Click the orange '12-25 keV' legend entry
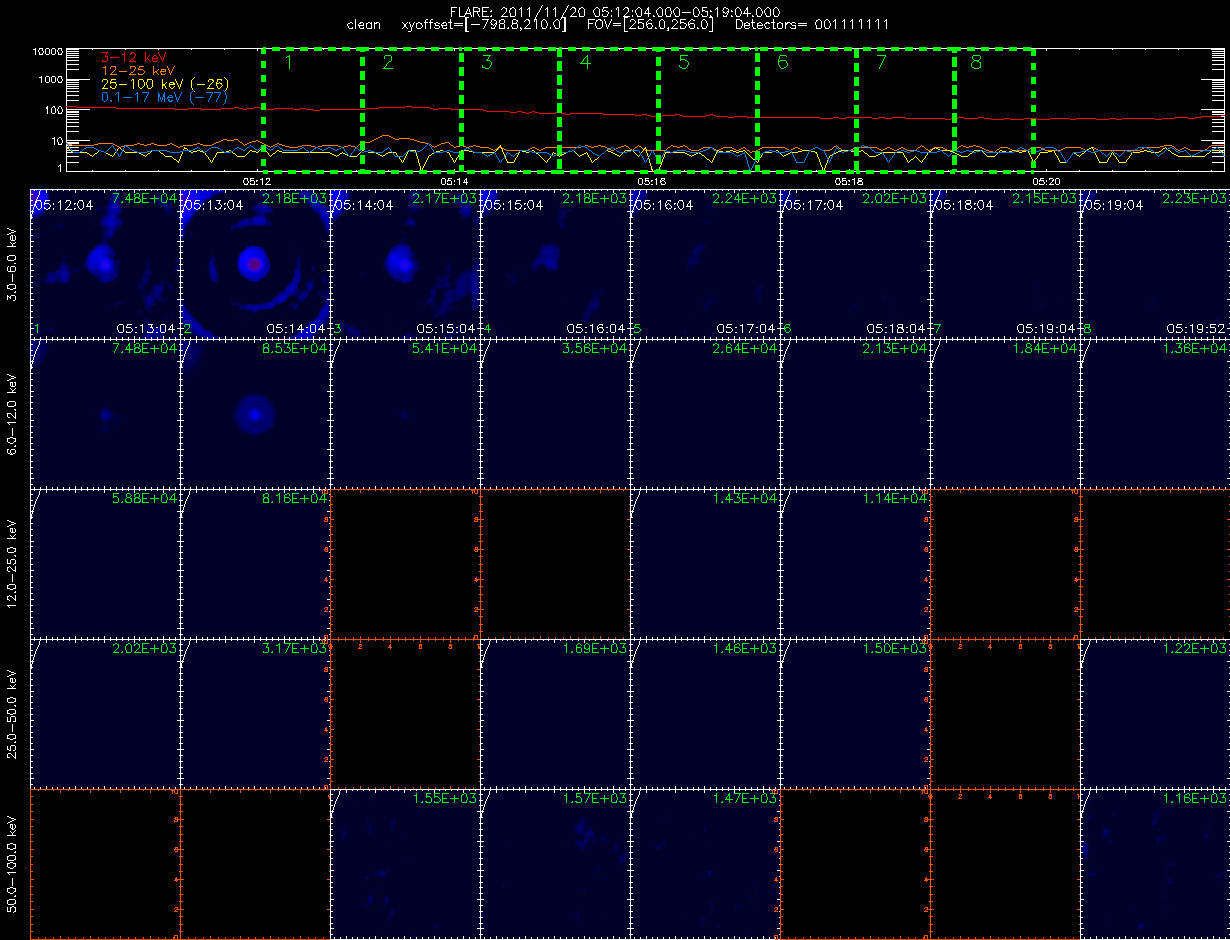Screen dimensions: 1230x940 click(138, 71)
